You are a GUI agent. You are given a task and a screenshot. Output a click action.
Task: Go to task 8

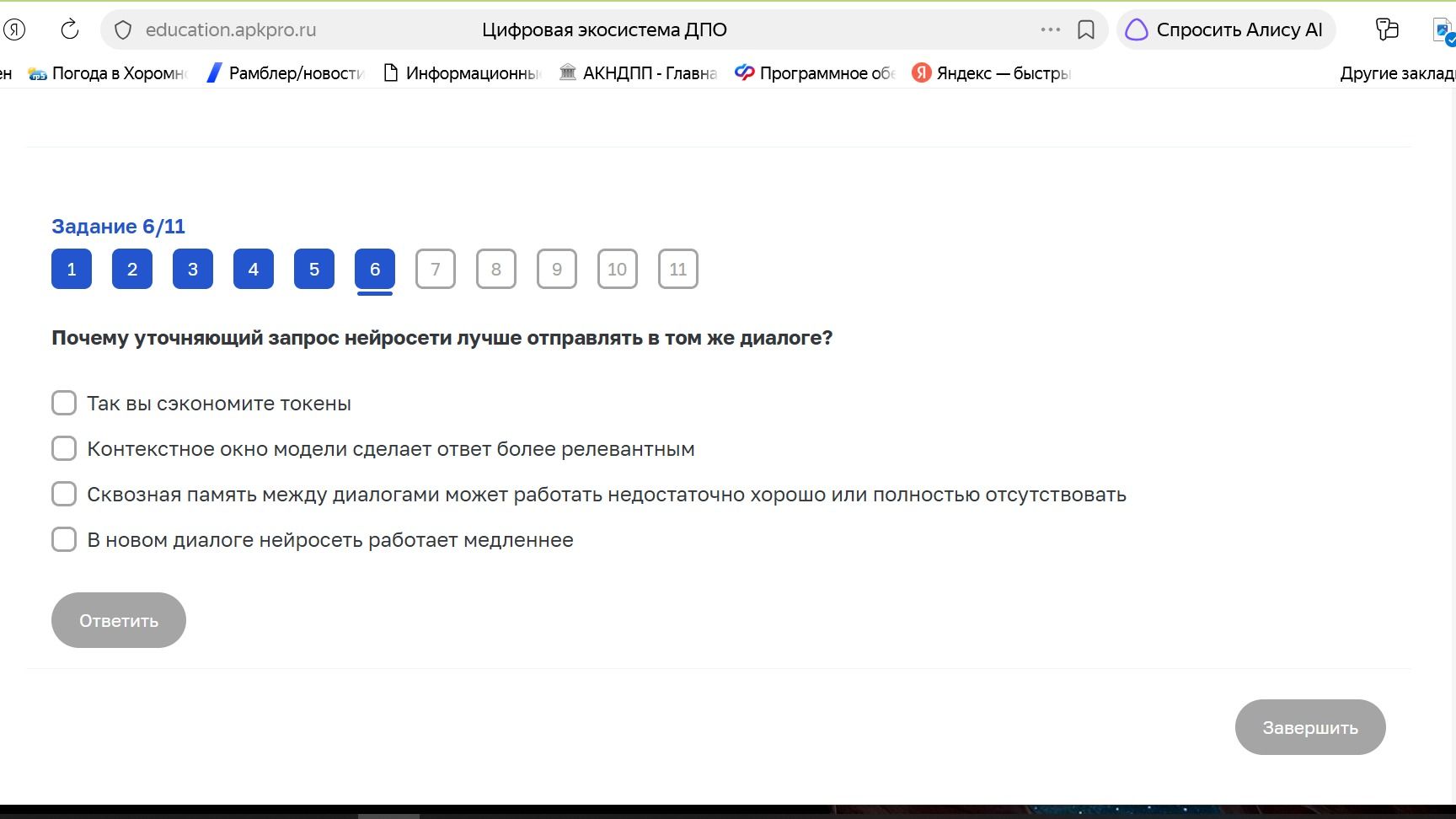pyautogui.click(x=496, y=269)
